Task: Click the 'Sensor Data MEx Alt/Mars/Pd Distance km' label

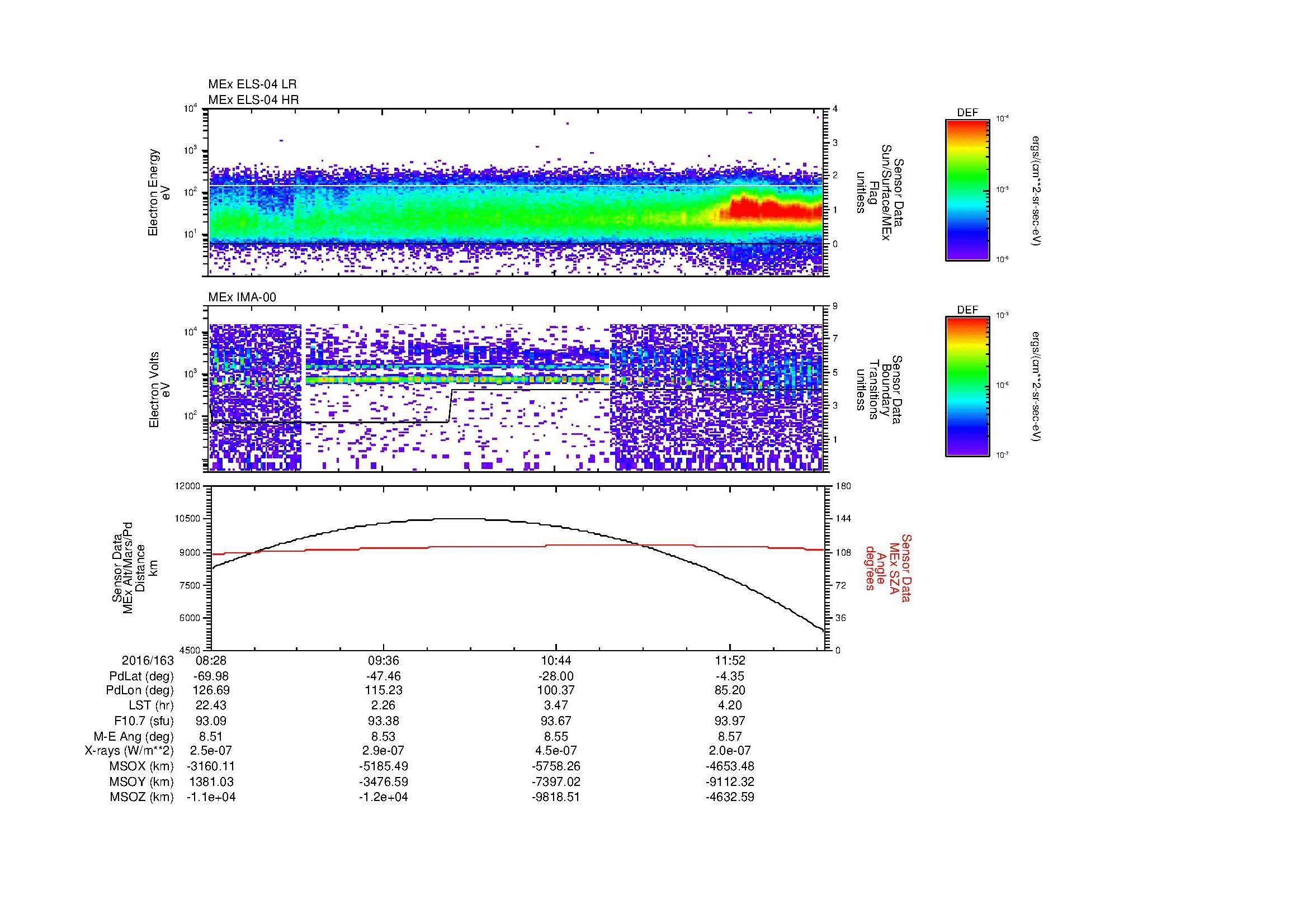Action: [135, 567]
